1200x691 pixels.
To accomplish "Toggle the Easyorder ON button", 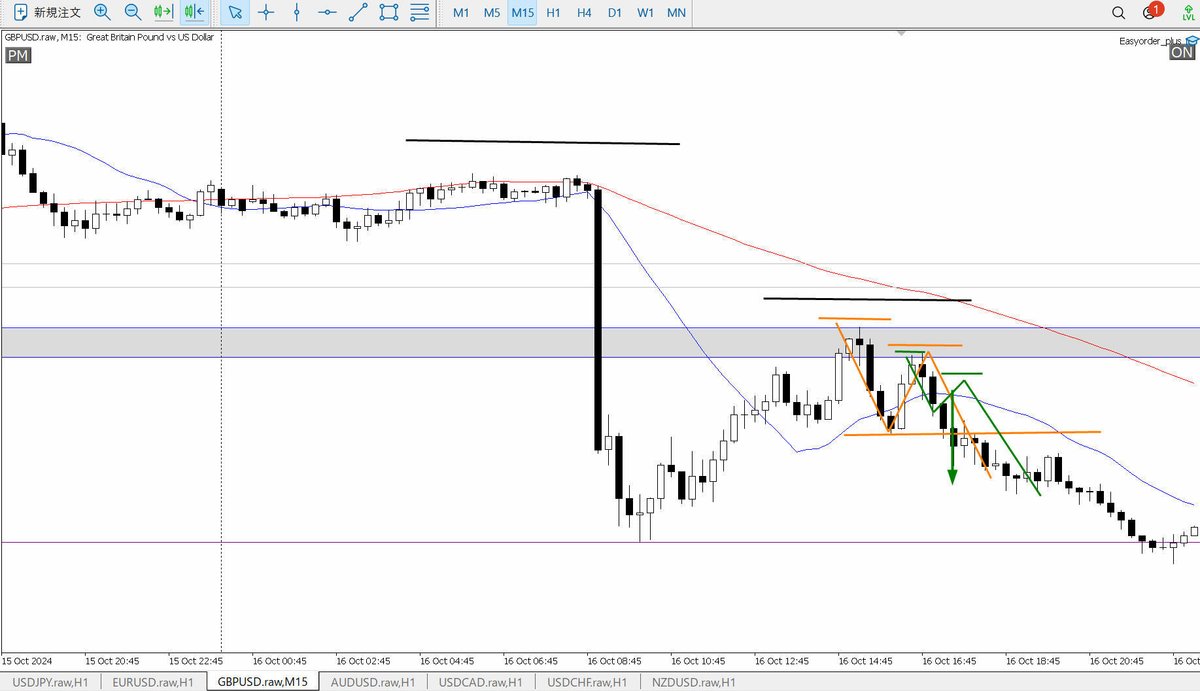I will (x=1182, y=53).
